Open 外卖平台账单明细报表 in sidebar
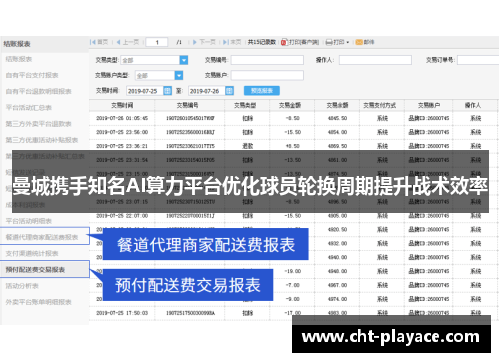 click(38, 302)
